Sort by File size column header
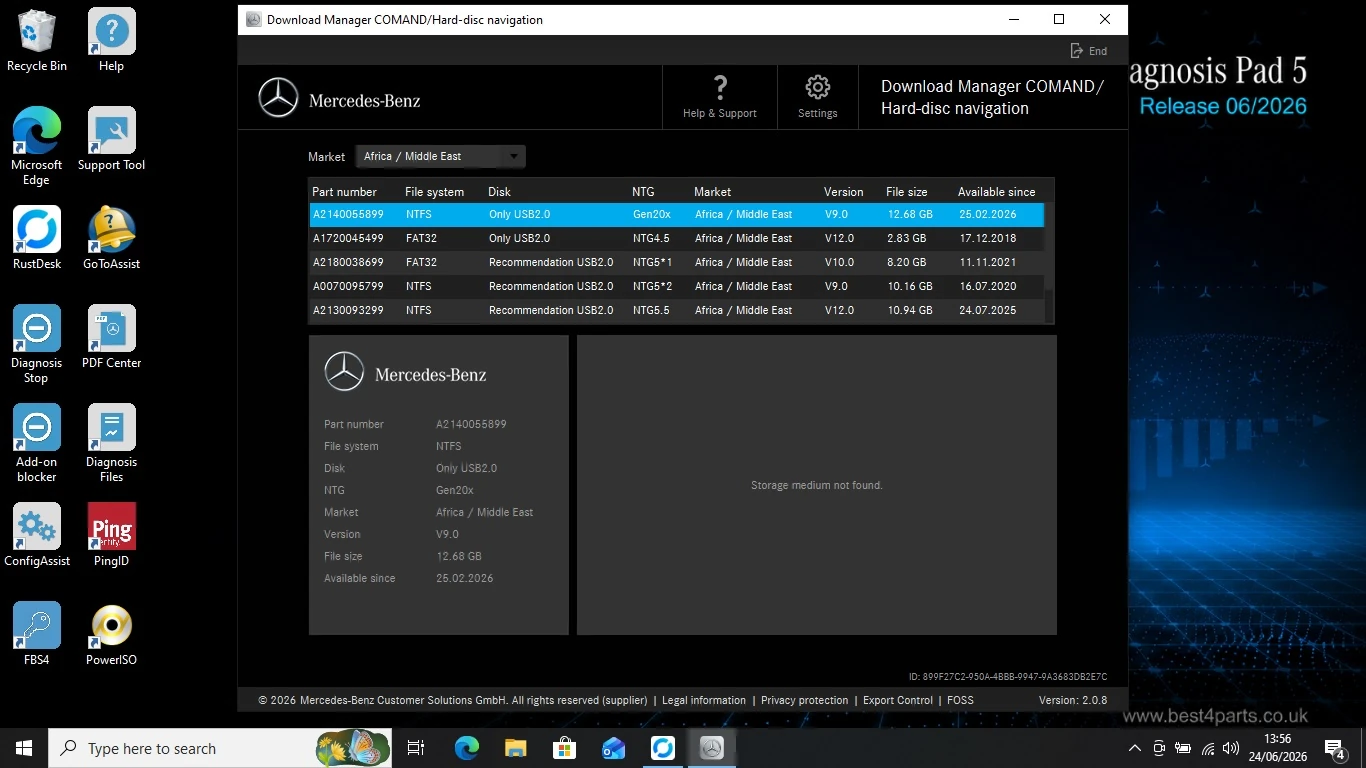The height and width of the screenshot is (768, 1366). tap(906, 192)
